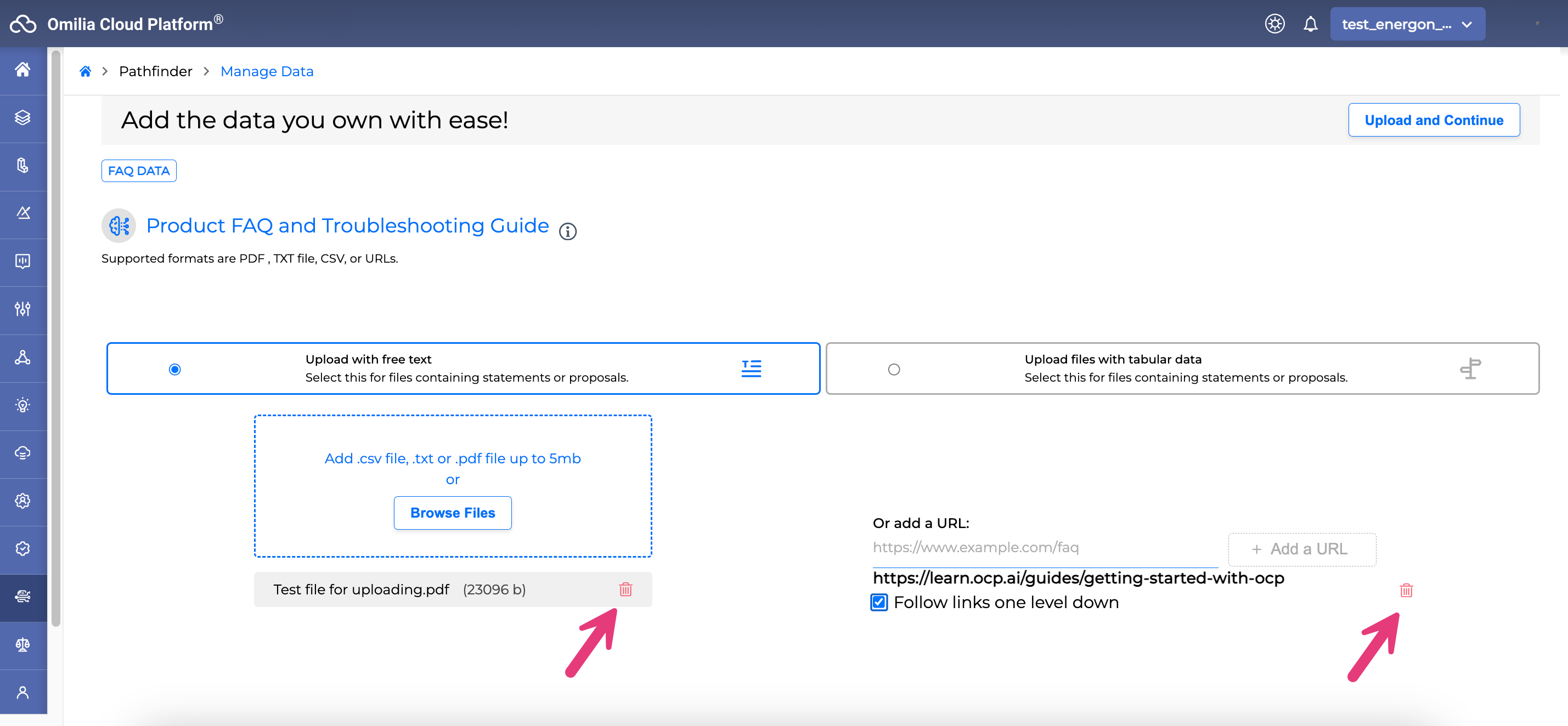Click the phone document sidebar icon
The width and height of the screenshot is (1568, 726).
coord(22,166)
